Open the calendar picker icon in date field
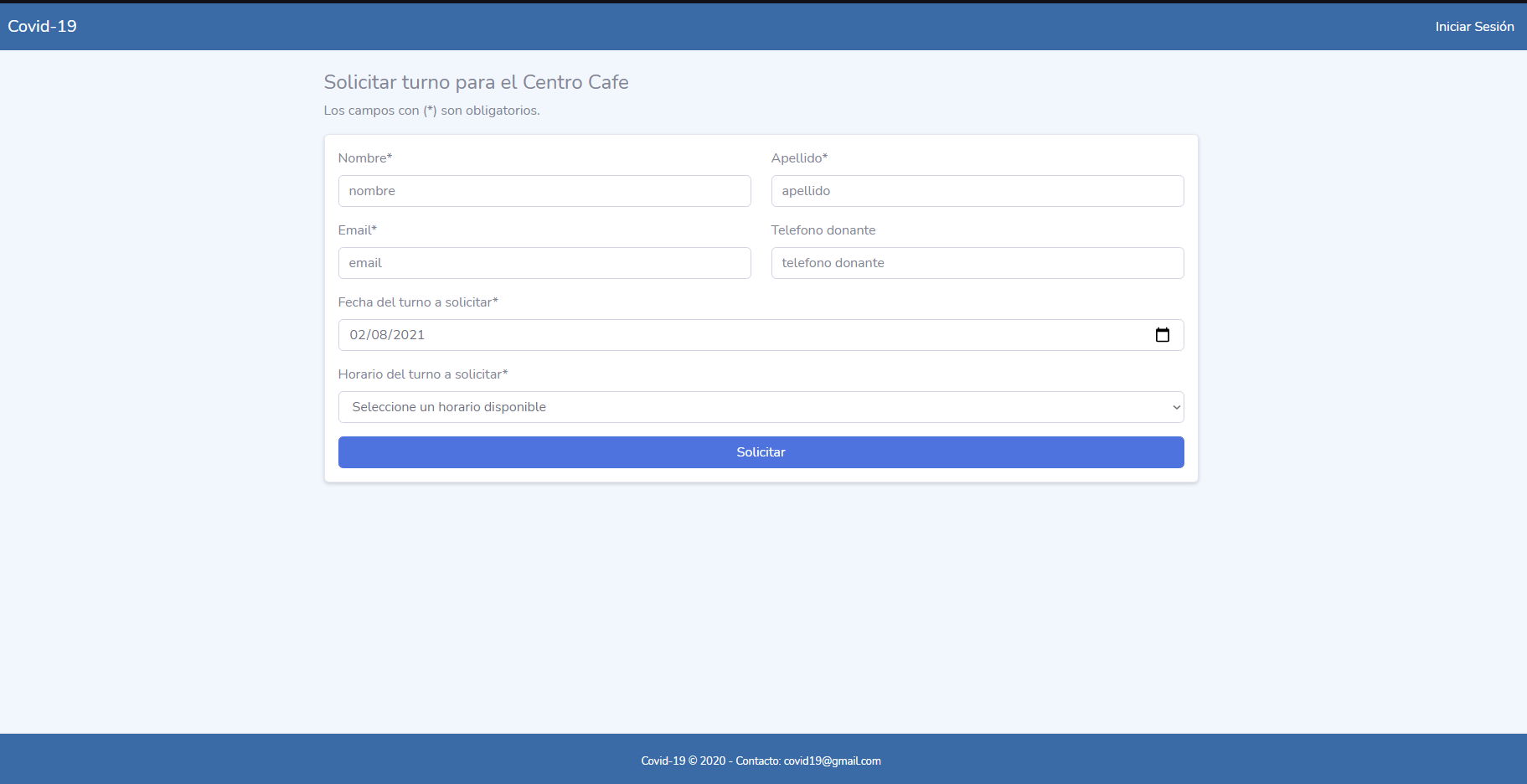 click(x=1162, y=335)
